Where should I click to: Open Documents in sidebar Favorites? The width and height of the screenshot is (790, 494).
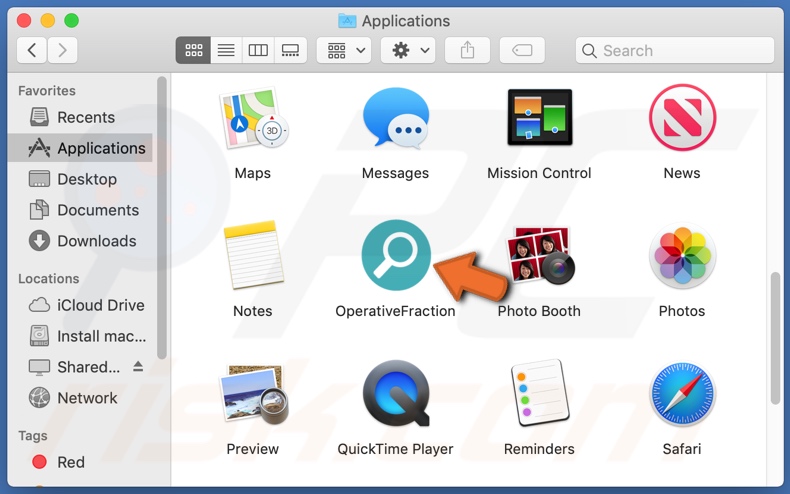coord(81,210)
